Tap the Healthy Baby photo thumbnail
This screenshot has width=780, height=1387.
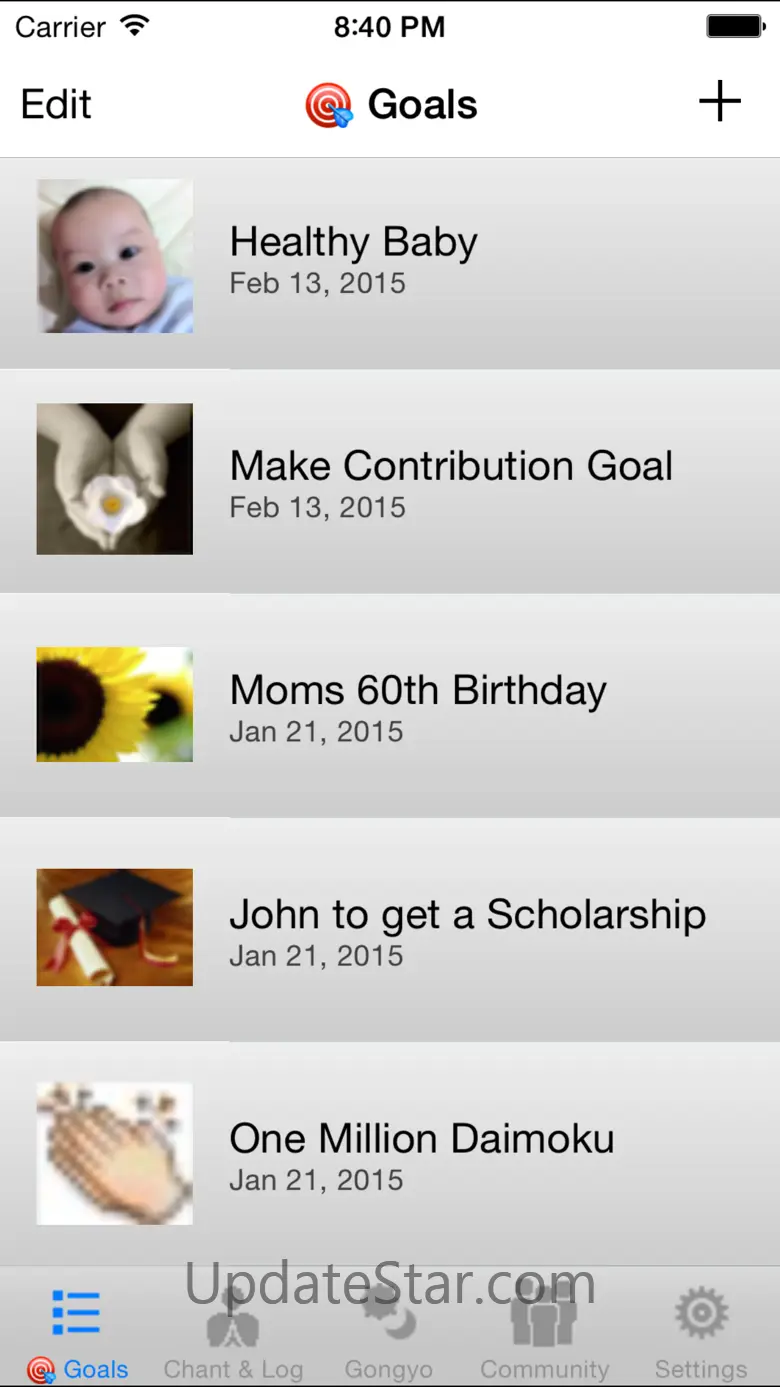pos(115,256)
